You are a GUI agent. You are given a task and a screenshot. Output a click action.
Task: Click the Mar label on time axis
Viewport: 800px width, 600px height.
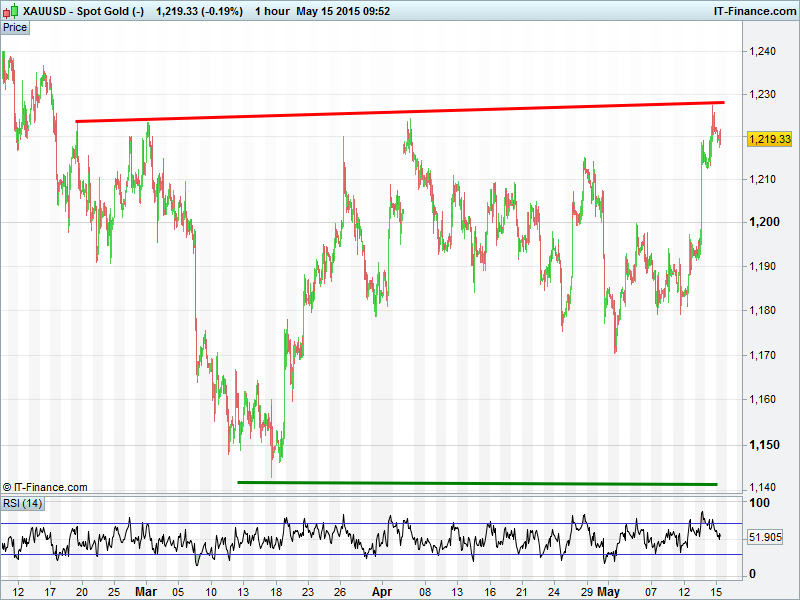pos(146,591)
